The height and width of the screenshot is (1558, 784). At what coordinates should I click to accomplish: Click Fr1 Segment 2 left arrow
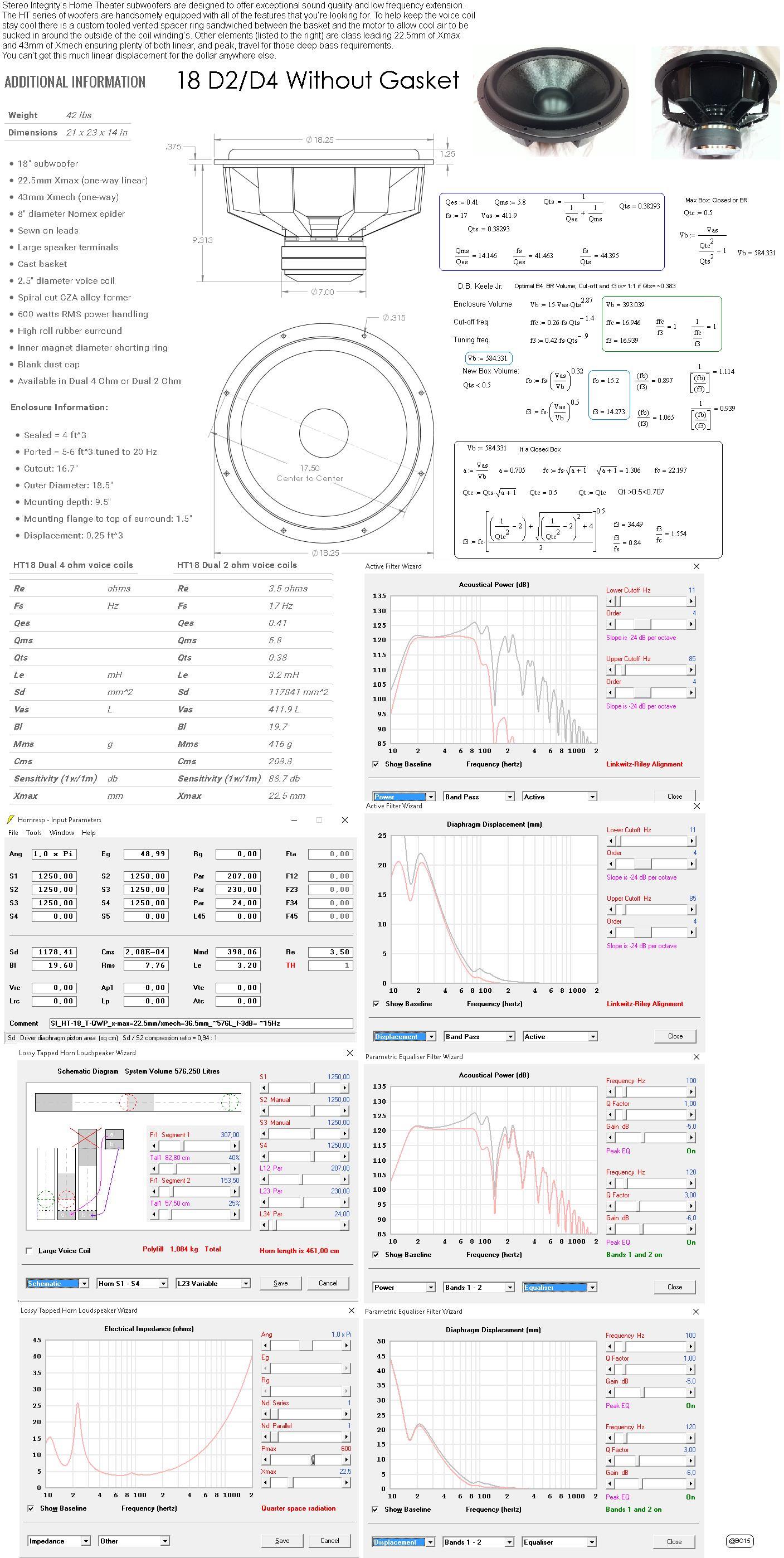[154, 1191]
